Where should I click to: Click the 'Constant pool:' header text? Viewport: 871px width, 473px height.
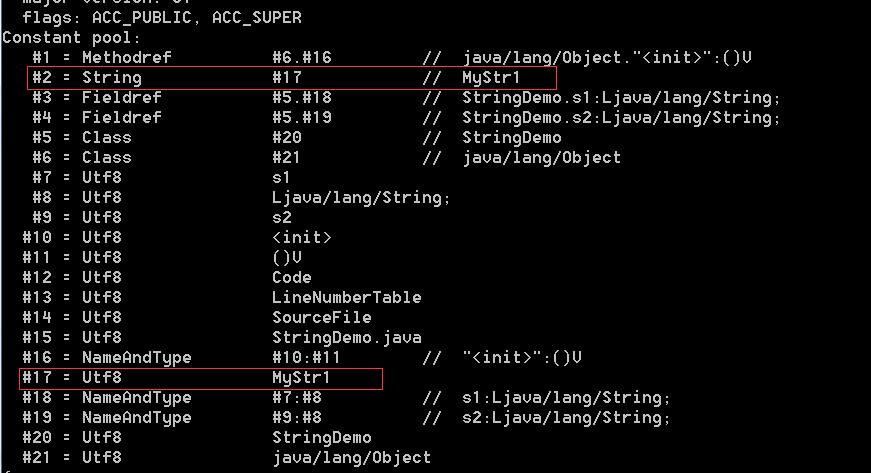point(72,38)
